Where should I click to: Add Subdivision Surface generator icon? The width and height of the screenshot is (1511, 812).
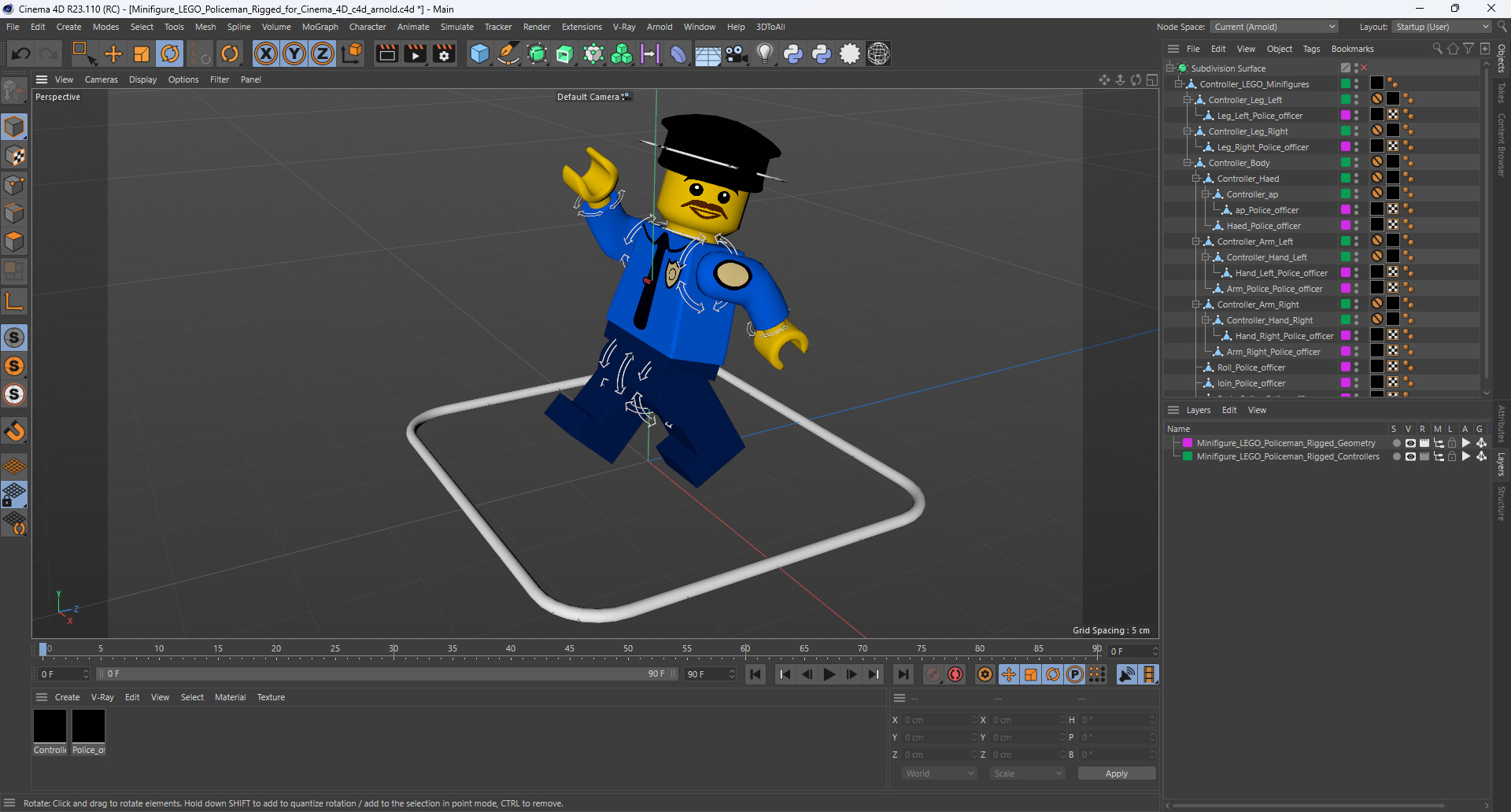(537, 54)
